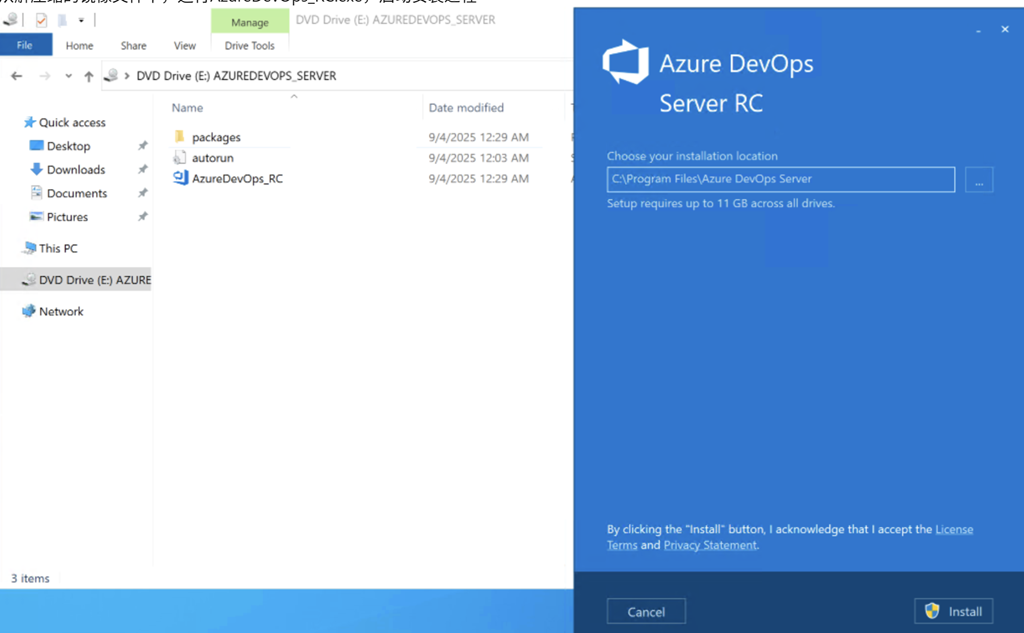Click the shield icon on Install button

pos(932,611)
